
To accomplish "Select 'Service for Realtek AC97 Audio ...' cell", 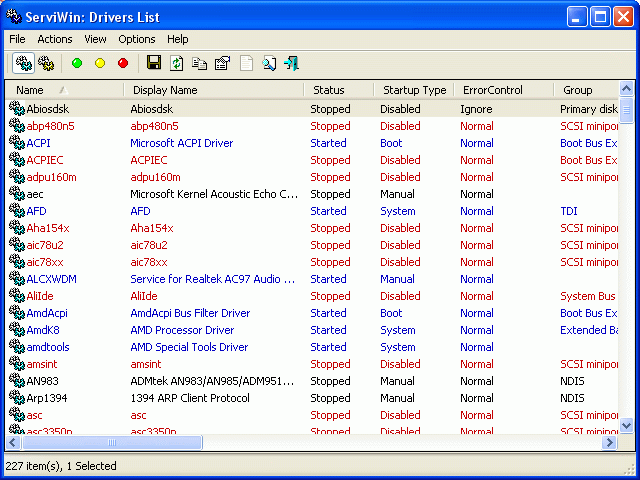I will 212,279.
